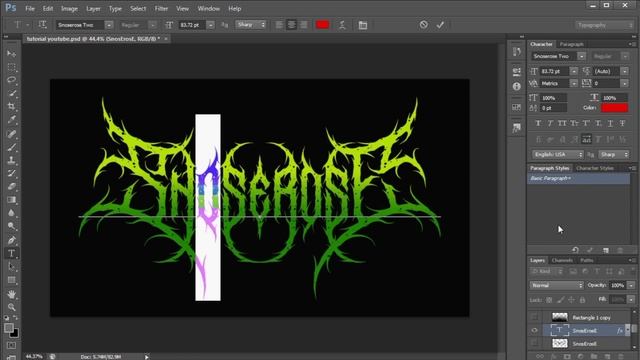
Task: Click the foreground color swatch in toolbar
Action: [9, 328]
